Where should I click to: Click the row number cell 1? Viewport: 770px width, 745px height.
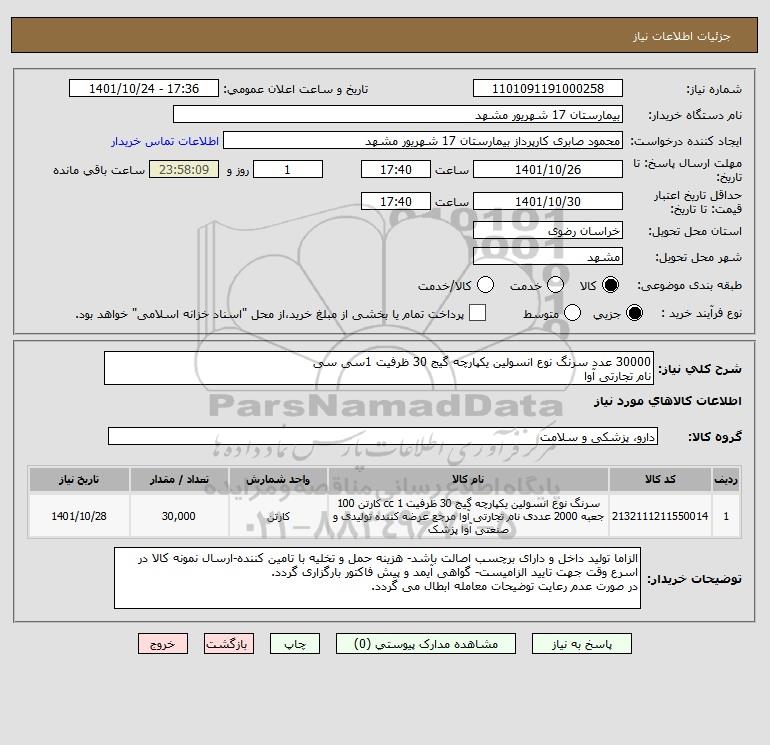(726, 516)
